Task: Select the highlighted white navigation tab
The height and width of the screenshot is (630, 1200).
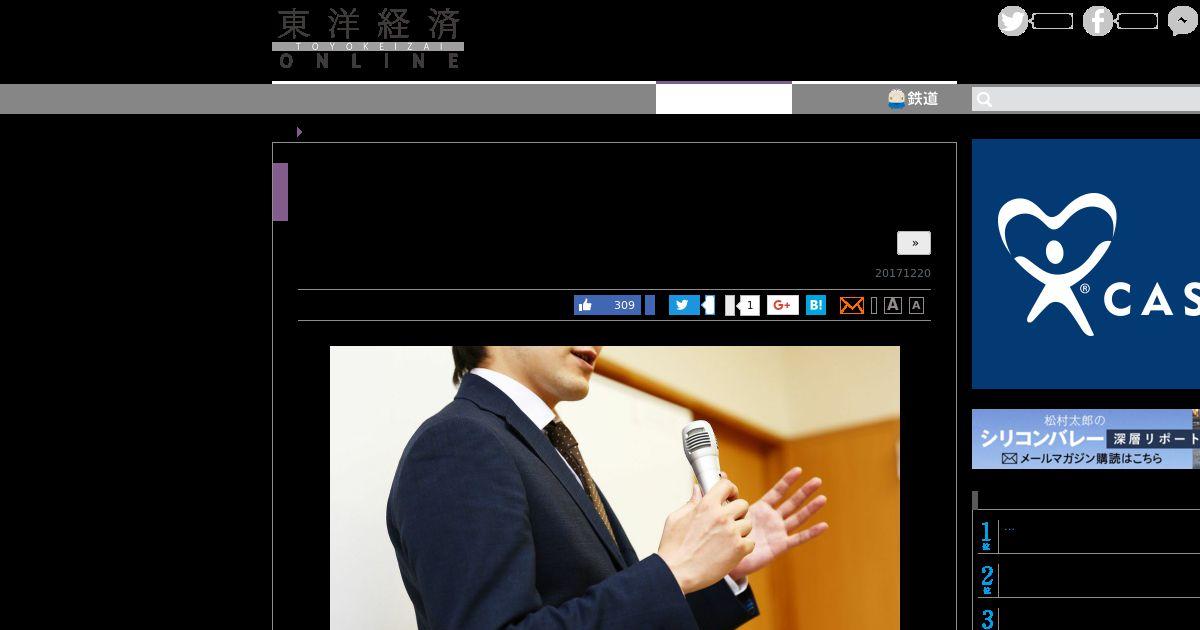Action: 724,98
